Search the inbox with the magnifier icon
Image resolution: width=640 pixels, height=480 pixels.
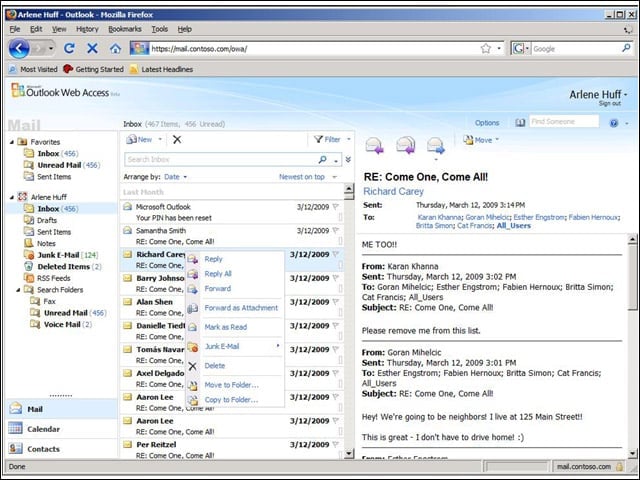322,159
